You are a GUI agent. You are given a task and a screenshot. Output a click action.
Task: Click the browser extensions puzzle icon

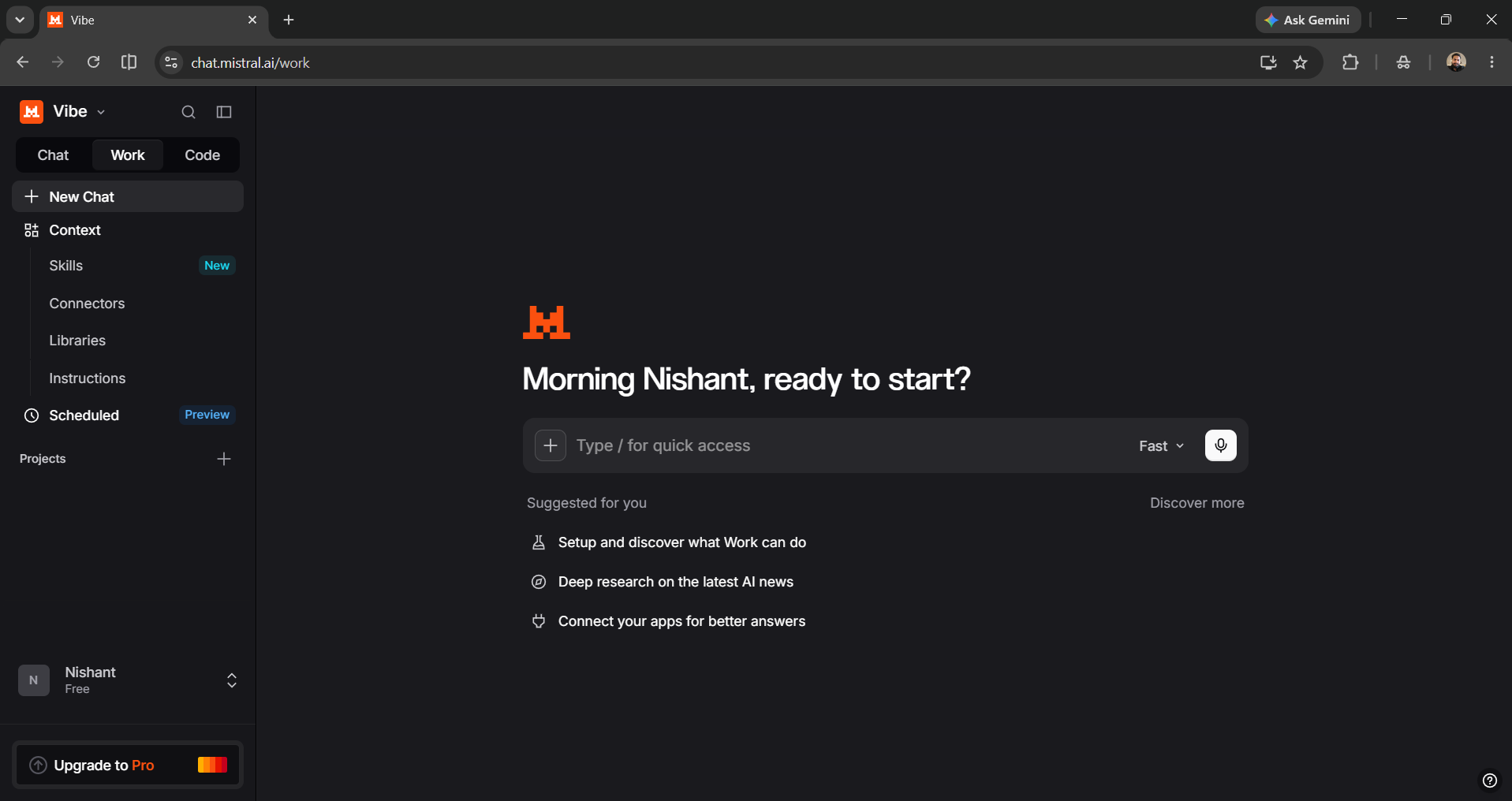click(x=1350, y=62)
